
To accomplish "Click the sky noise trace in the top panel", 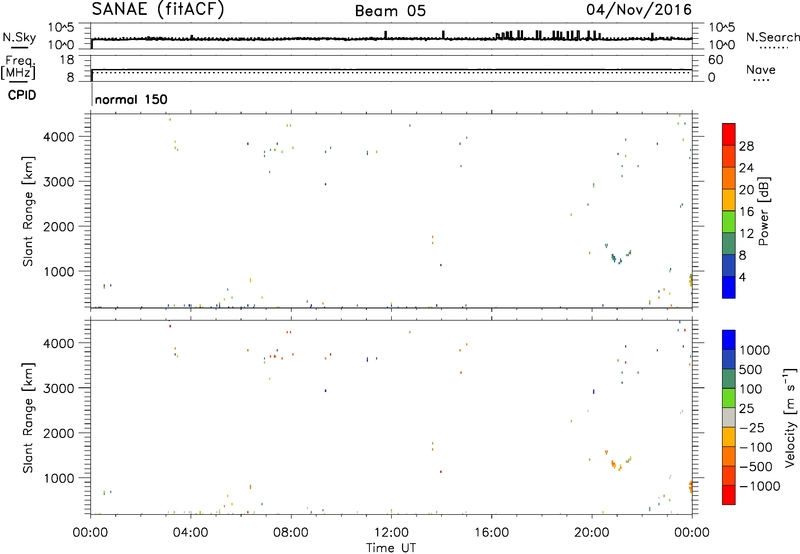I will click(x=391, y=39).
